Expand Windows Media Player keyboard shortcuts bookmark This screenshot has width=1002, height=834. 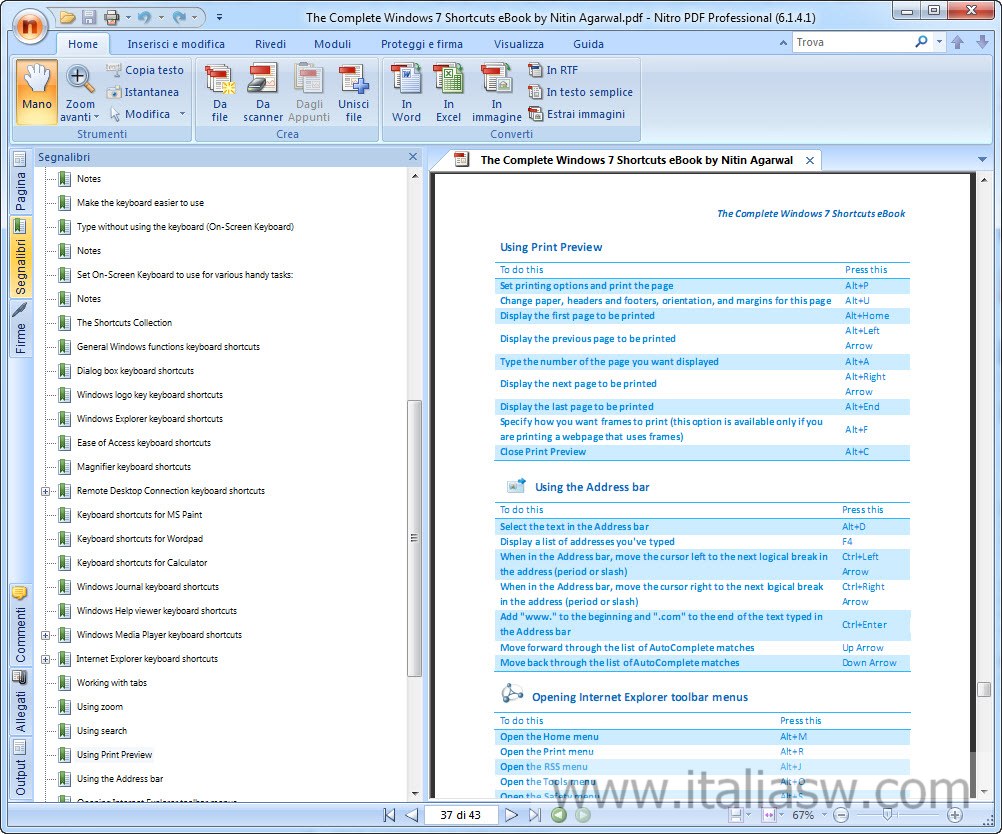[45, 635]
